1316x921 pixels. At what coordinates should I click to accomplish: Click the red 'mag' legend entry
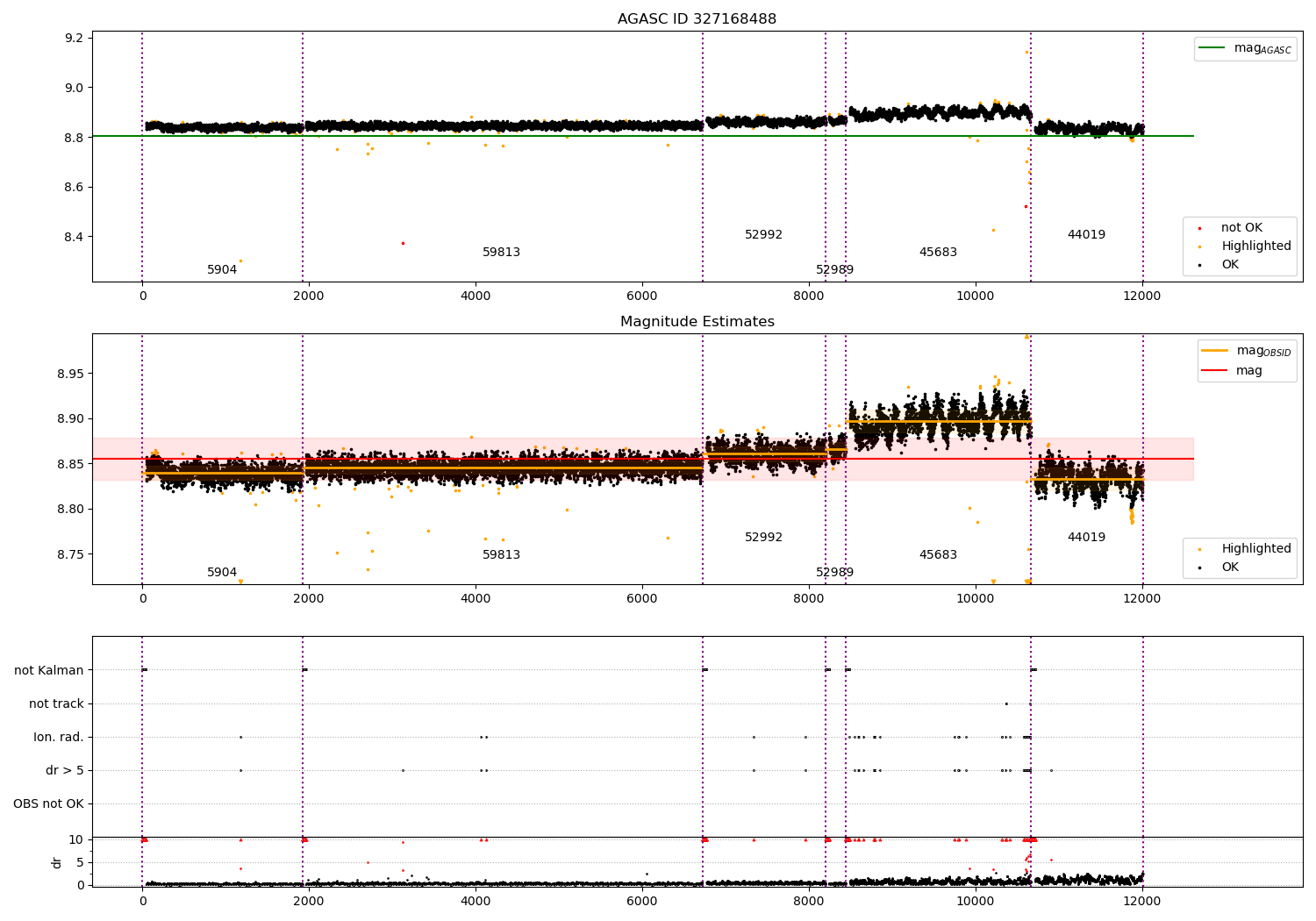tap(1232, 371)
